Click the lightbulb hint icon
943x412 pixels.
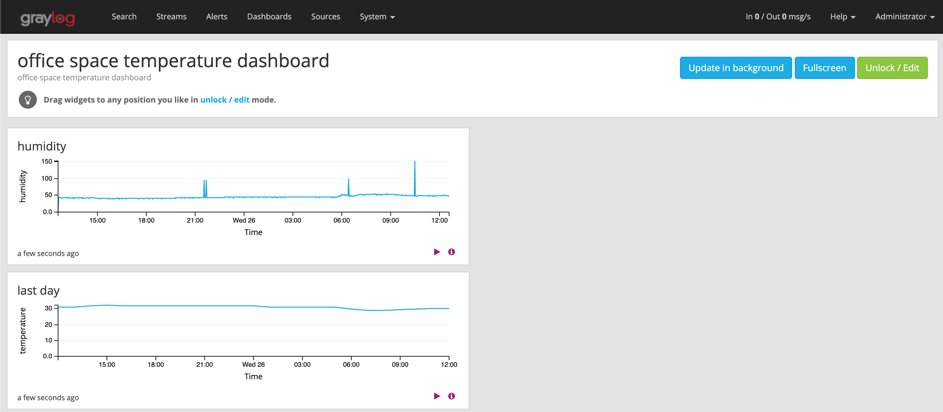[28, 100]
